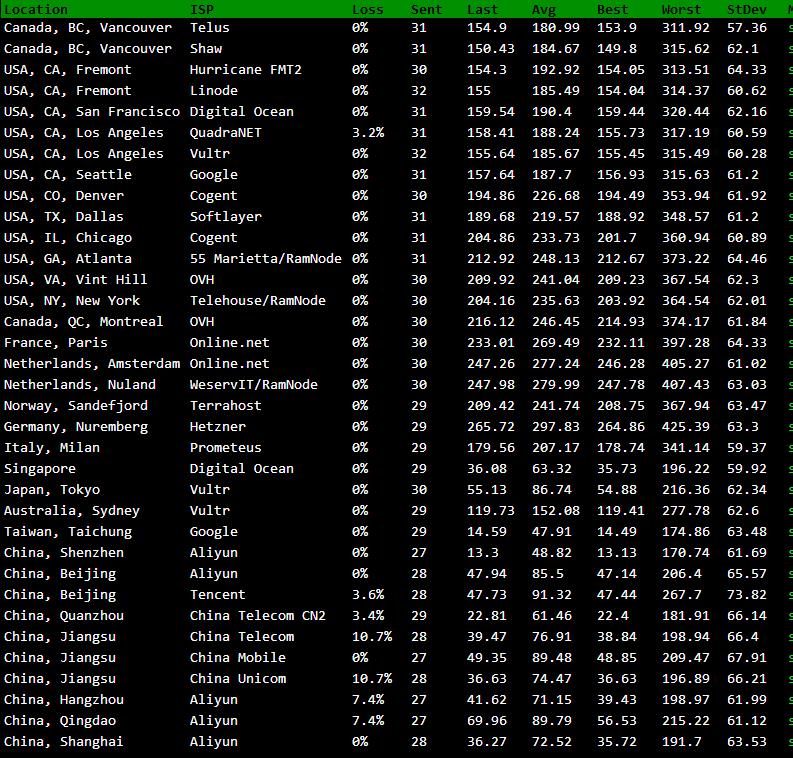The image size is (793, 758).
Task: Click USA, CA, Seattle location
Action: coord(67,174)
